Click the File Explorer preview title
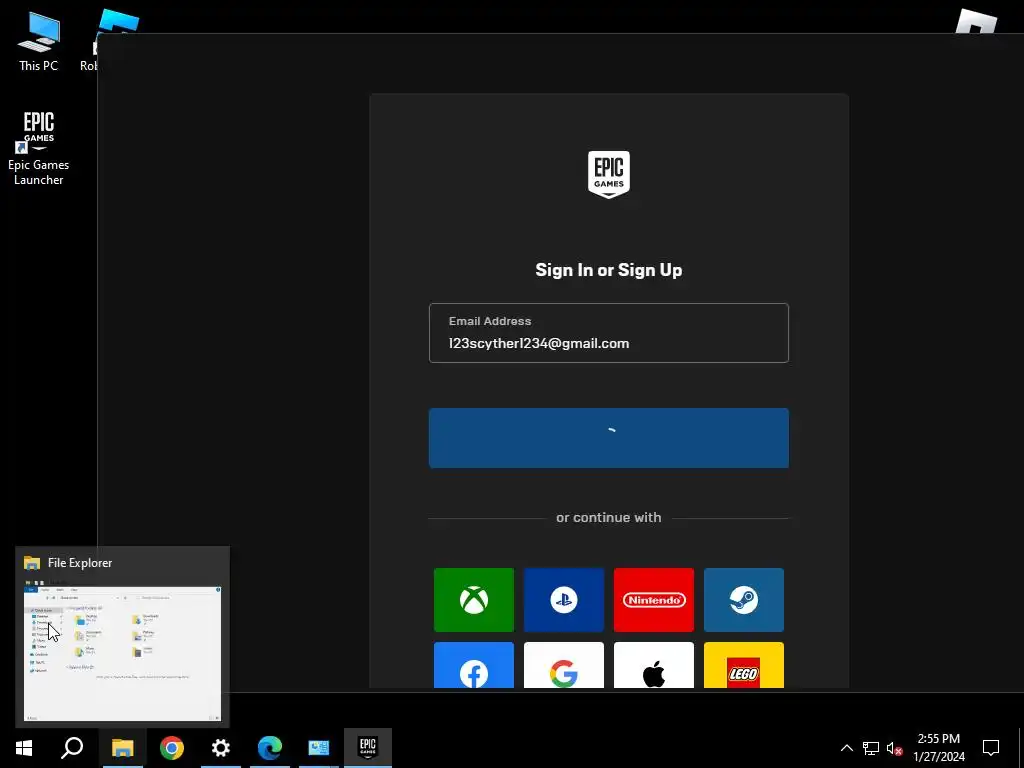 point(80,563)
